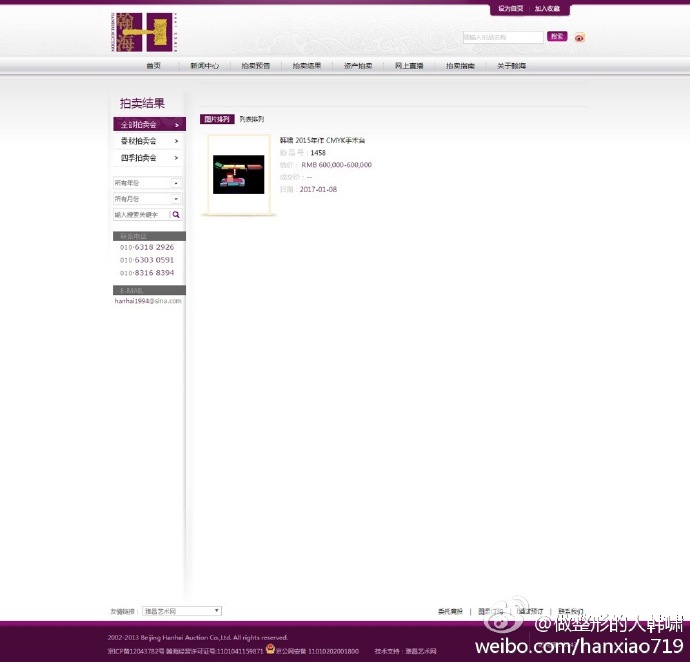The height and width of the screenshot is (662, 690).
Task: Click the magnifier icon in sidebar search
Action: click(176, 214)
